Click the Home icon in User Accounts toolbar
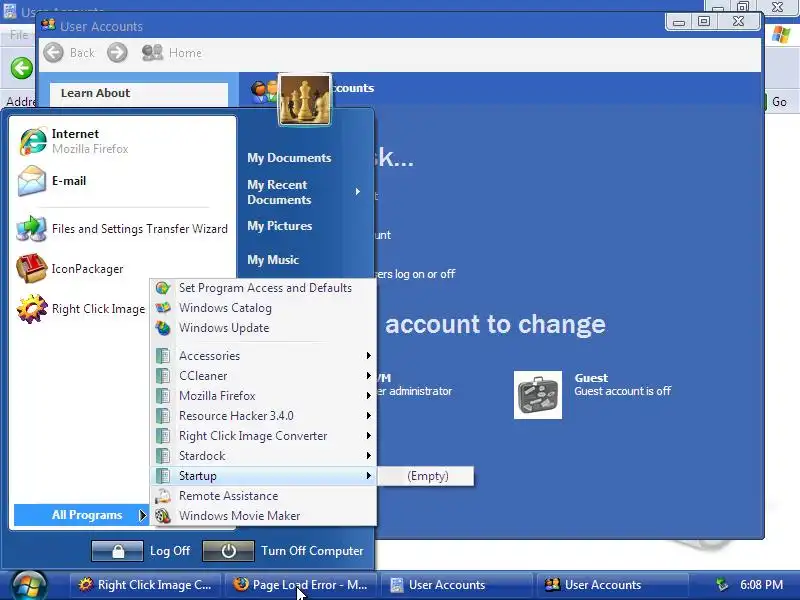The height and width of the screenshot is (600, 800). [x=152, y=53]
